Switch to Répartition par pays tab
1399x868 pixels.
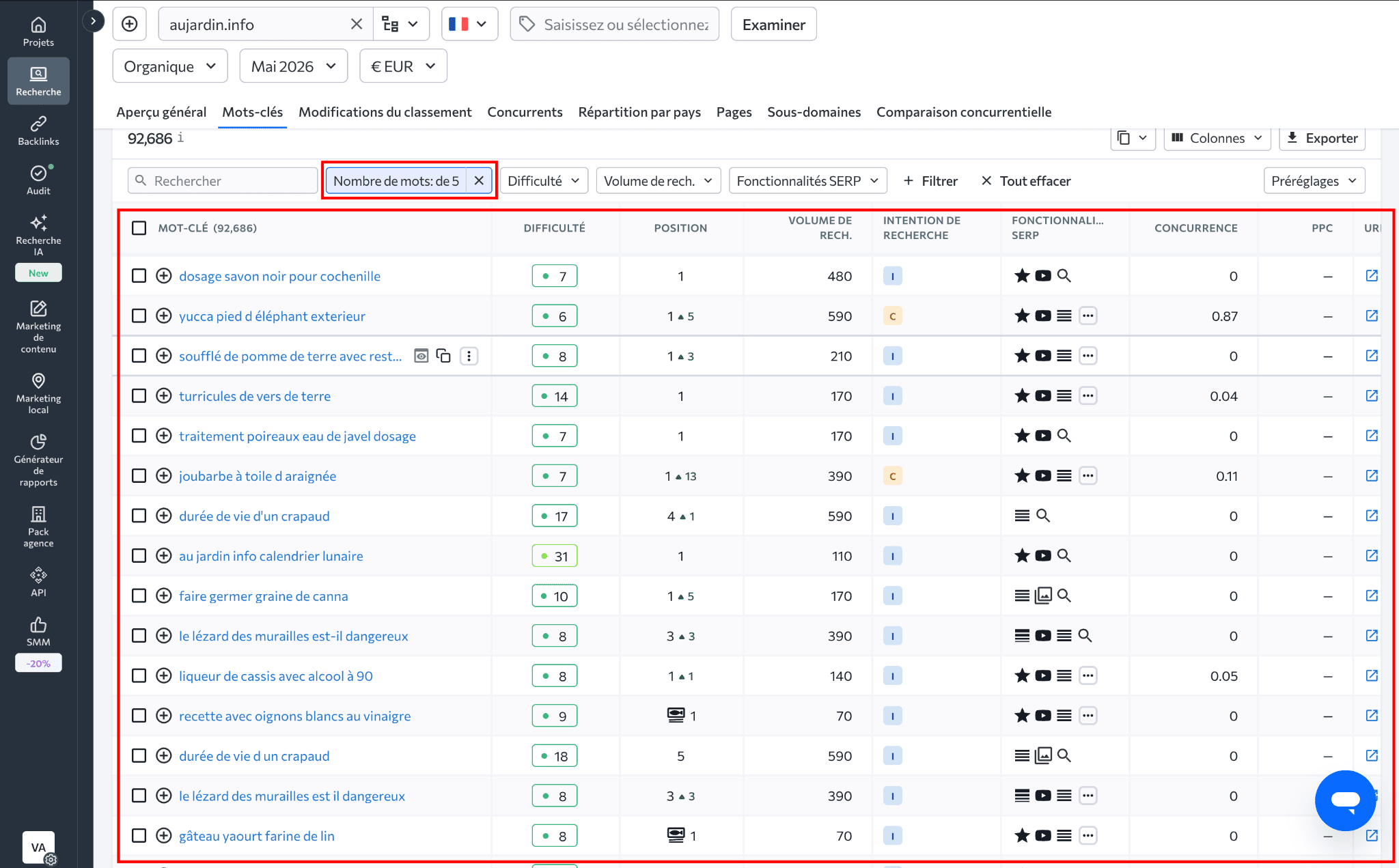(639, 112)
